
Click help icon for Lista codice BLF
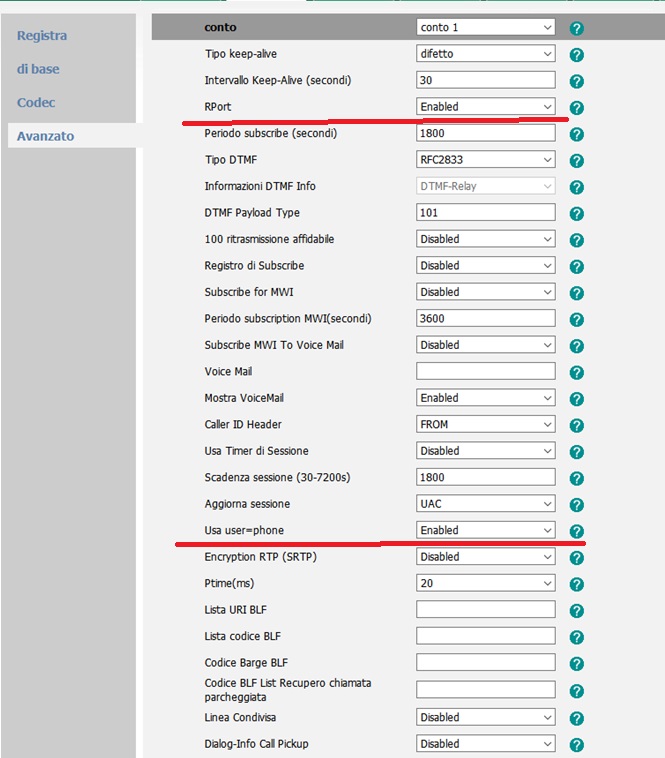pos(576,637)
